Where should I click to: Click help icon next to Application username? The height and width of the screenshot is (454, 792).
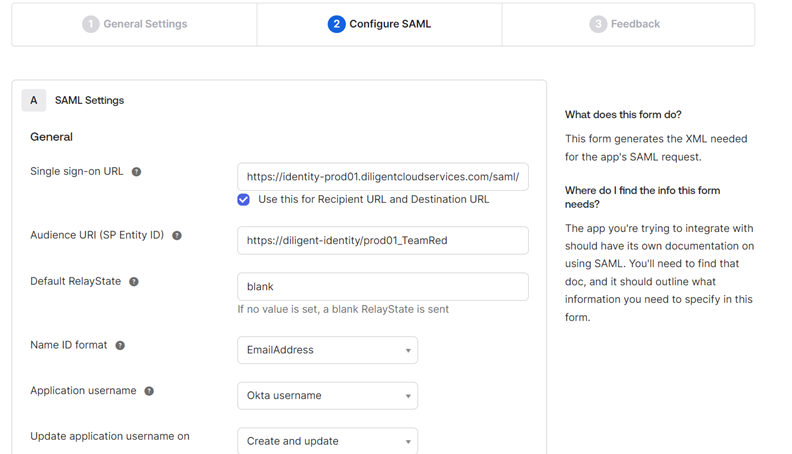pyautogui.click(x=149, y=391)
